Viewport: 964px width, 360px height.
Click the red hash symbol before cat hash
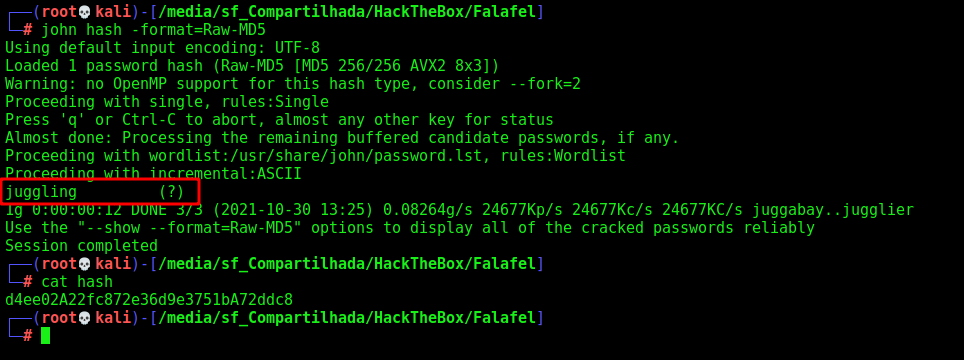tap(28, 283)
